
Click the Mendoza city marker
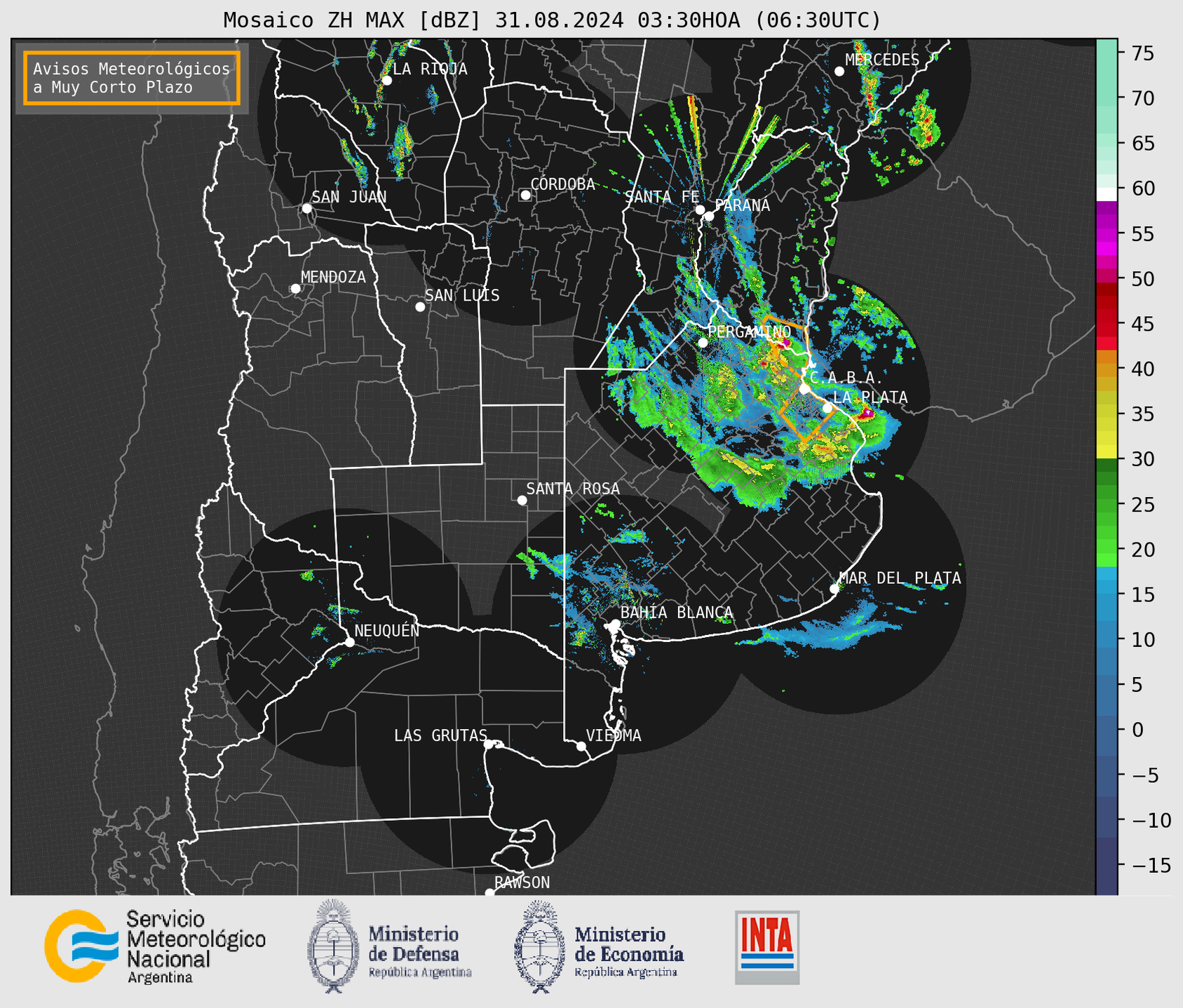[296, 289]
